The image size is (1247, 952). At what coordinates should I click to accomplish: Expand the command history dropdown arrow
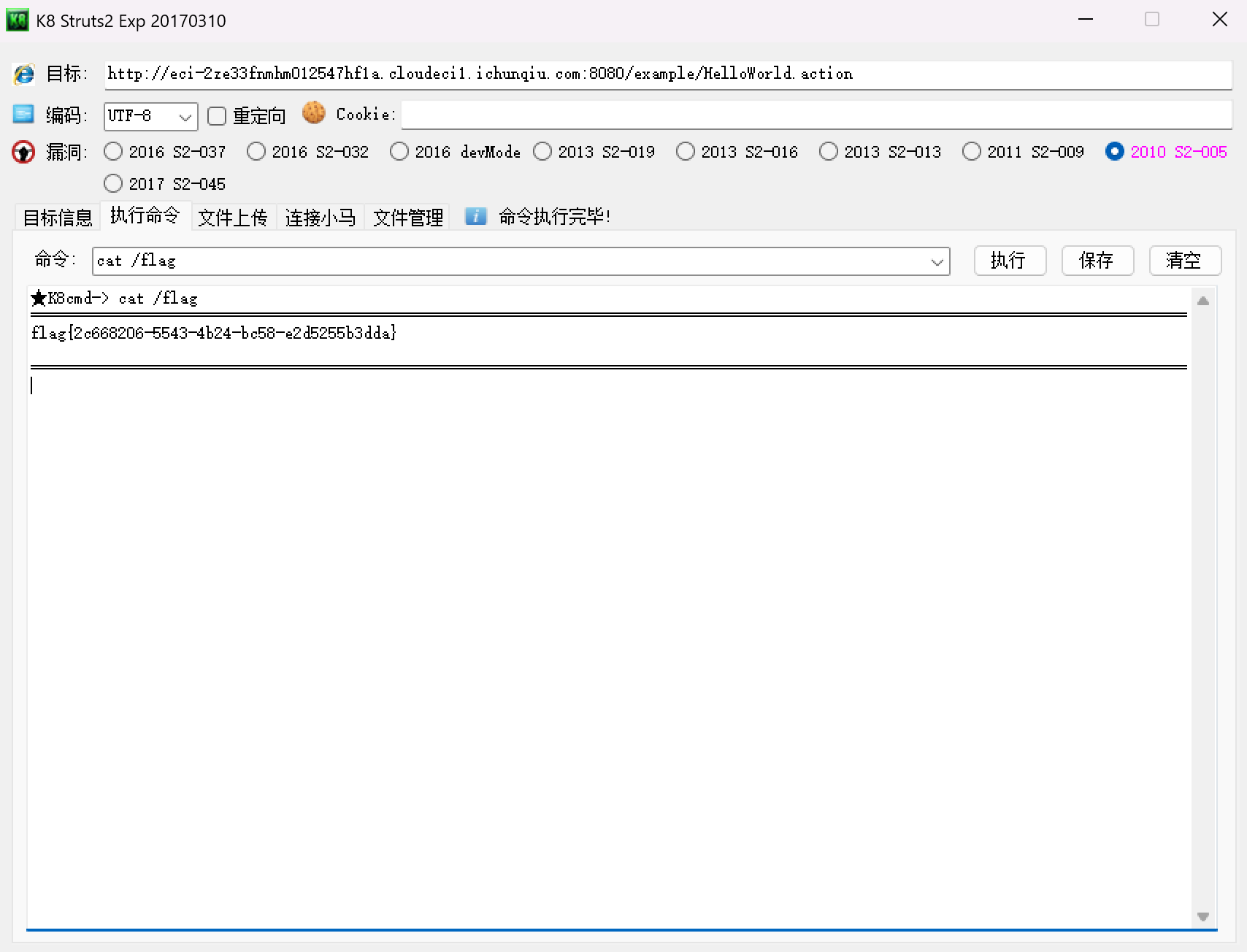(x=937, y=262)
